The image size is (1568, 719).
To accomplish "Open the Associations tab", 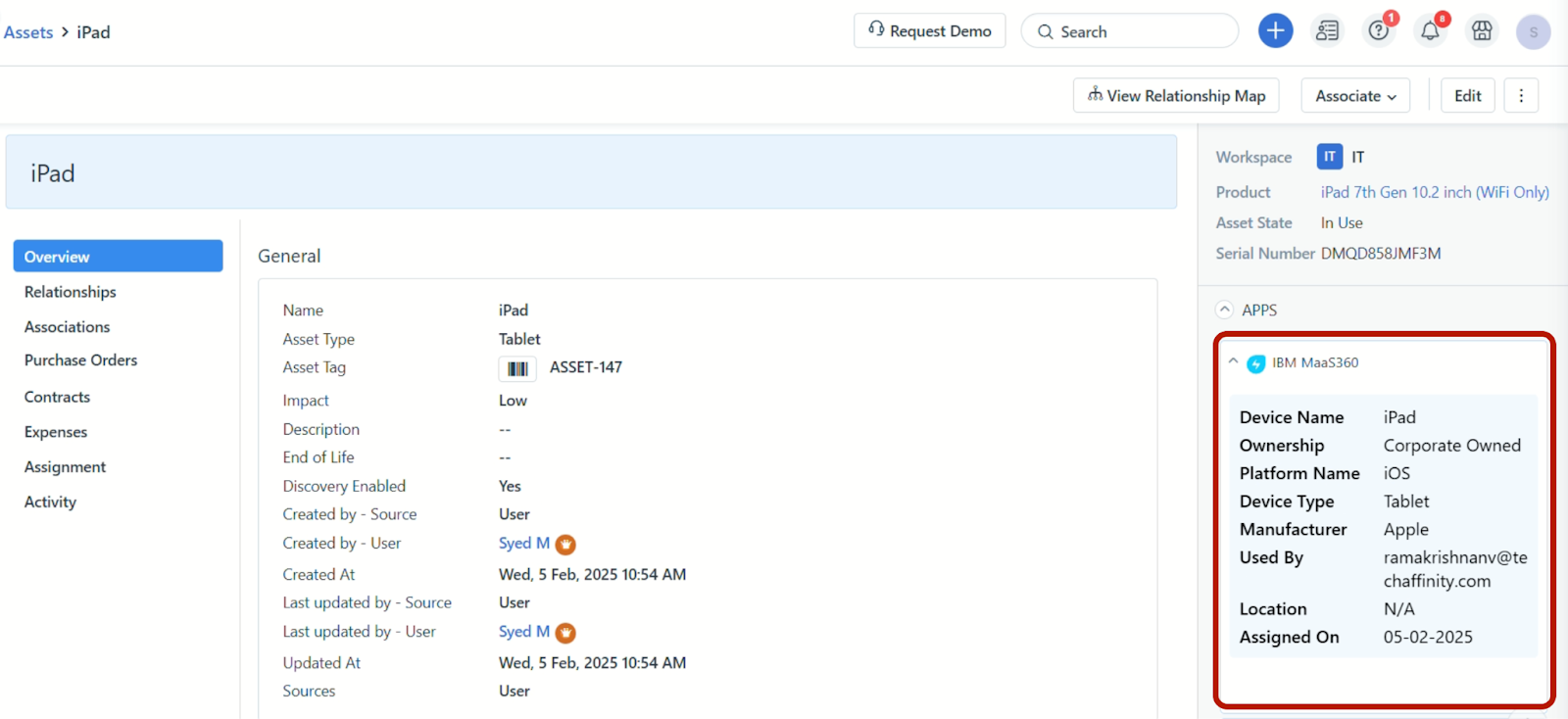I will click(x=67, y=327).
